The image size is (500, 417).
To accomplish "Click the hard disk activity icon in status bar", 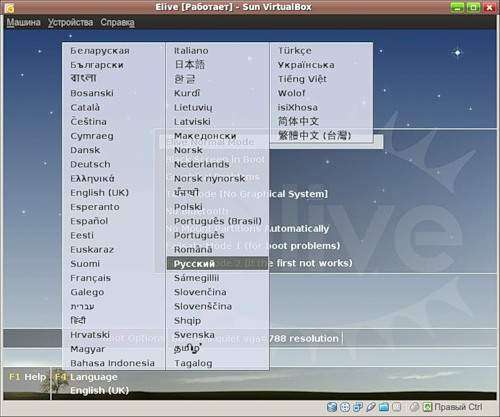I will (x=332, y=407).
